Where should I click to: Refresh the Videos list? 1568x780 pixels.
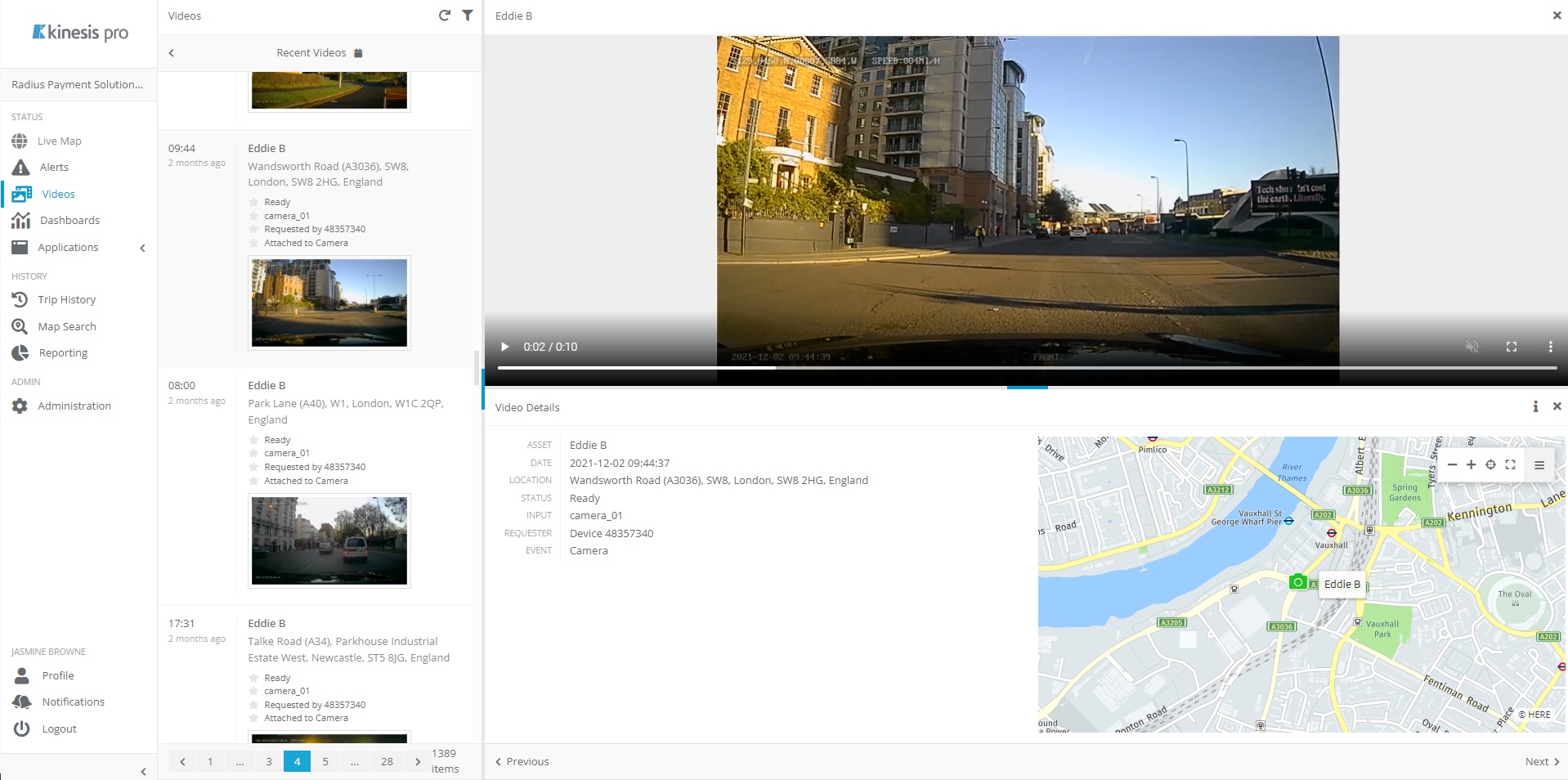[x=444, y=16]
